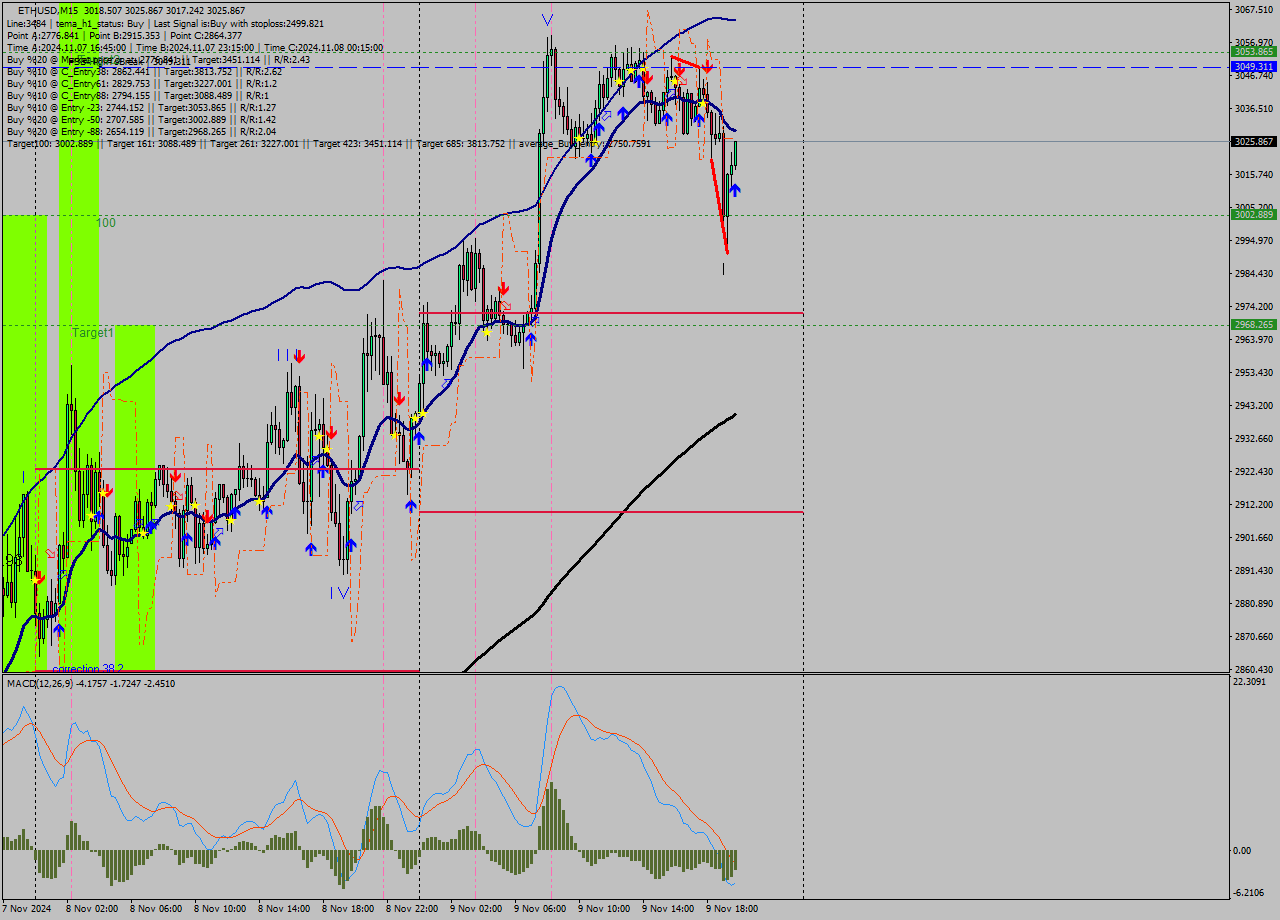Click the 8 Nov 18:00 time label

tap(347, 909)
